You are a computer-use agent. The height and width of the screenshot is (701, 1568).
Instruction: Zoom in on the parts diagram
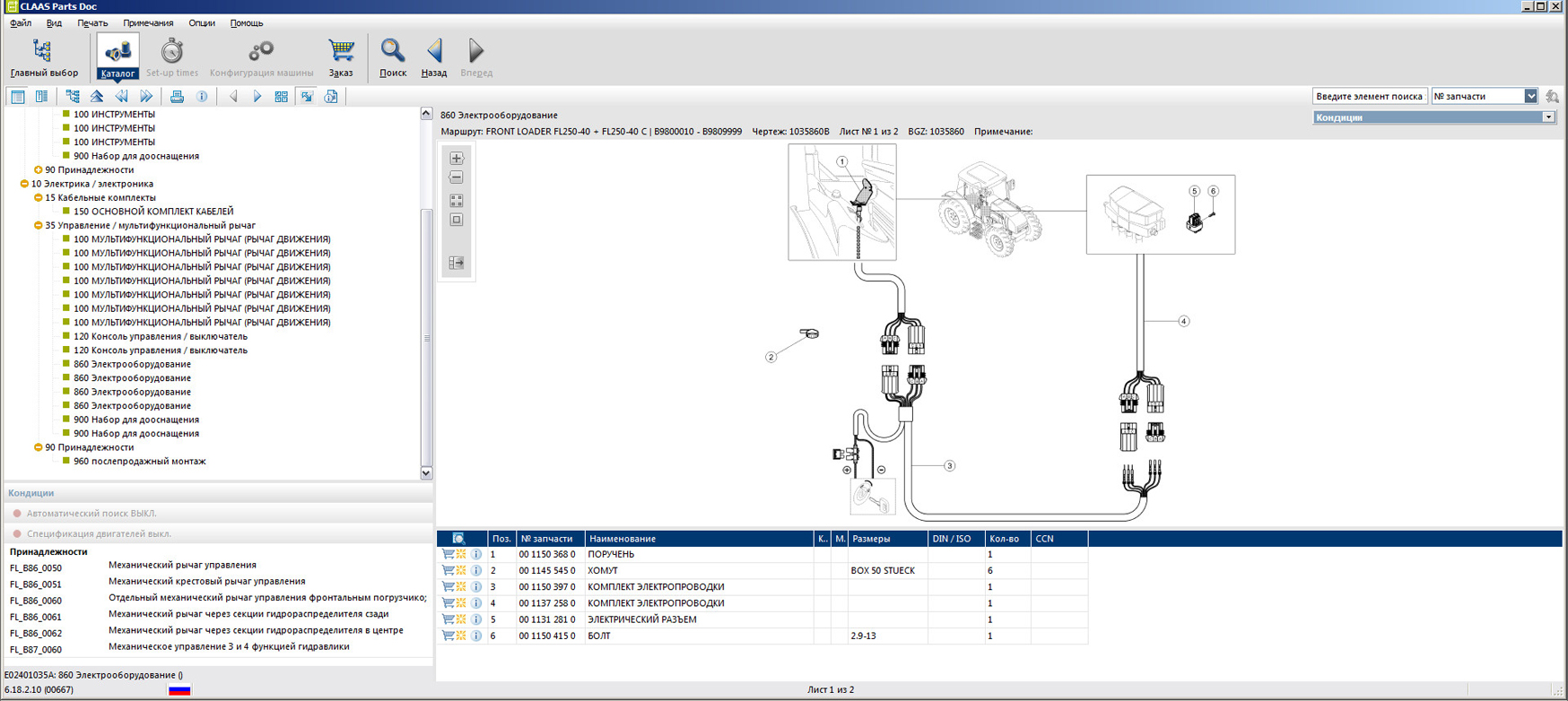[x=457, y=159]
